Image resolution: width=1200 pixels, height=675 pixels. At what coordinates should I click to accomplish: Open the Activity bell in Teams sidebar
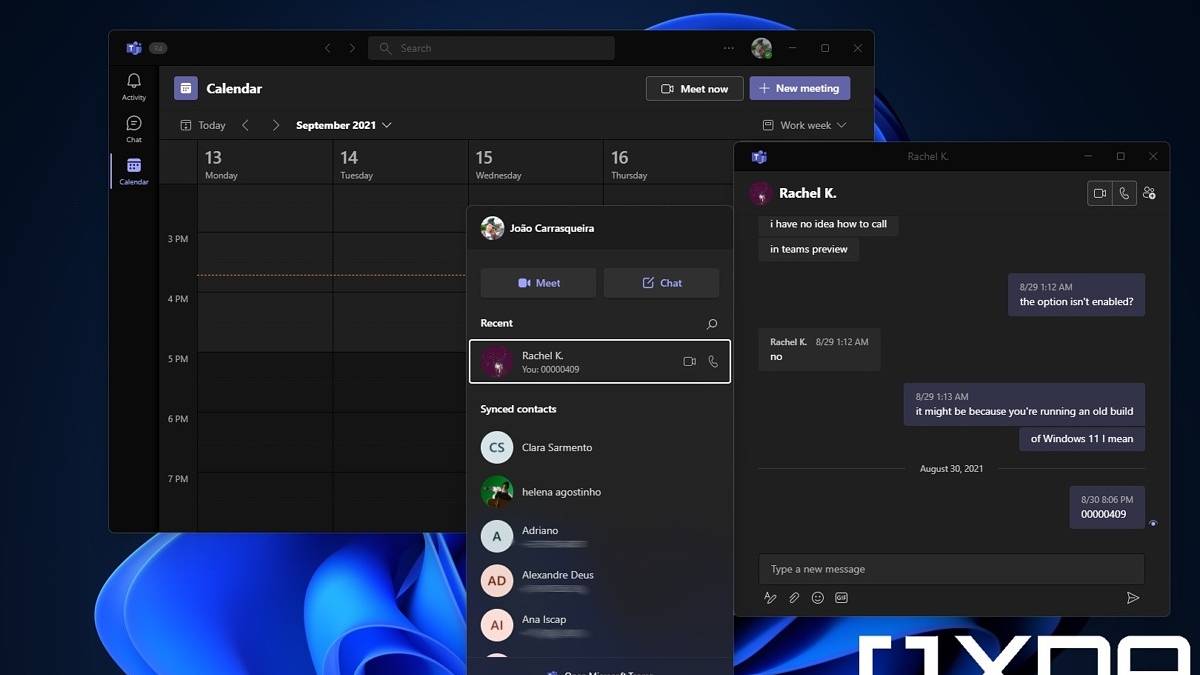pyautogui.click(x=134, y=86)
